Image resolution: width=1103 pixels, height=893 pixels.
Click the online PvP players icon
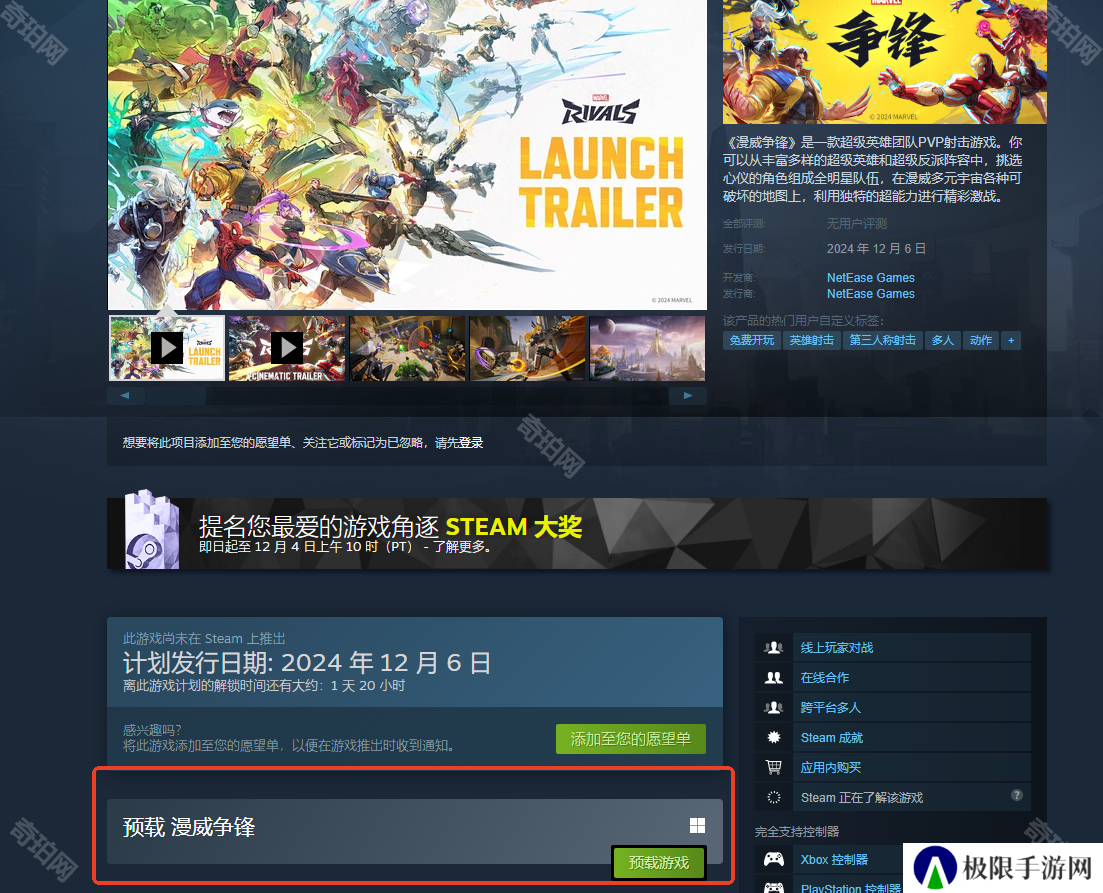tap(774, 647)
